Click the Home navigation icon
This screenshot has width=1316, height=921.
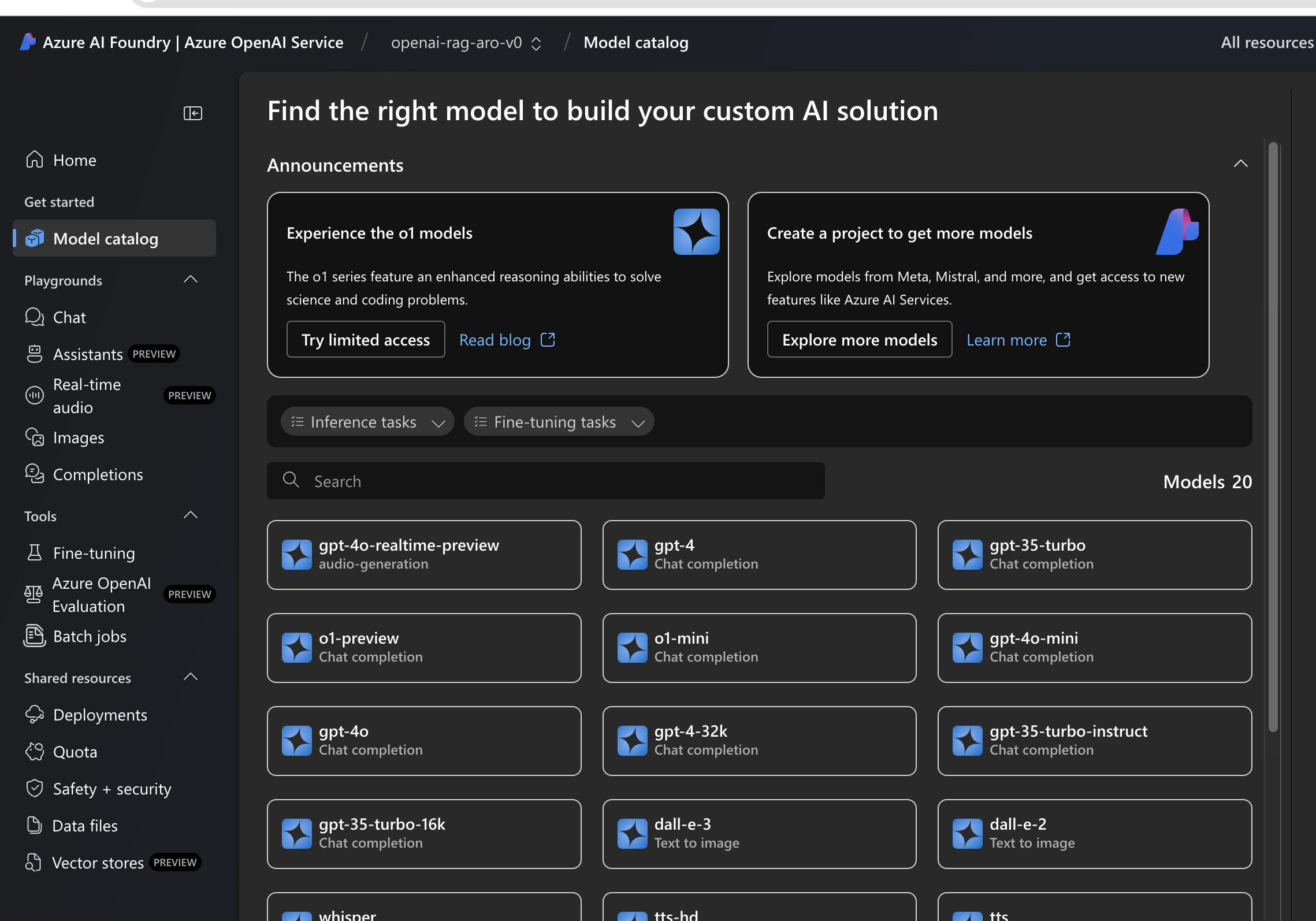[35, 158]
